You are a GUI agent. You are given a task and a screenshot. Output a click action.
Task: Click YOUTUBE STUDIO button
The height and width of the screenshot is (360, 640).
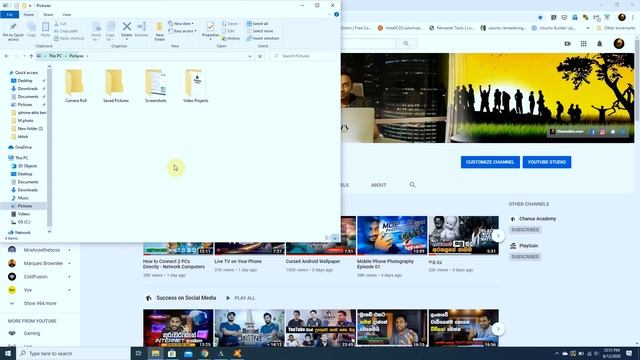547,162
